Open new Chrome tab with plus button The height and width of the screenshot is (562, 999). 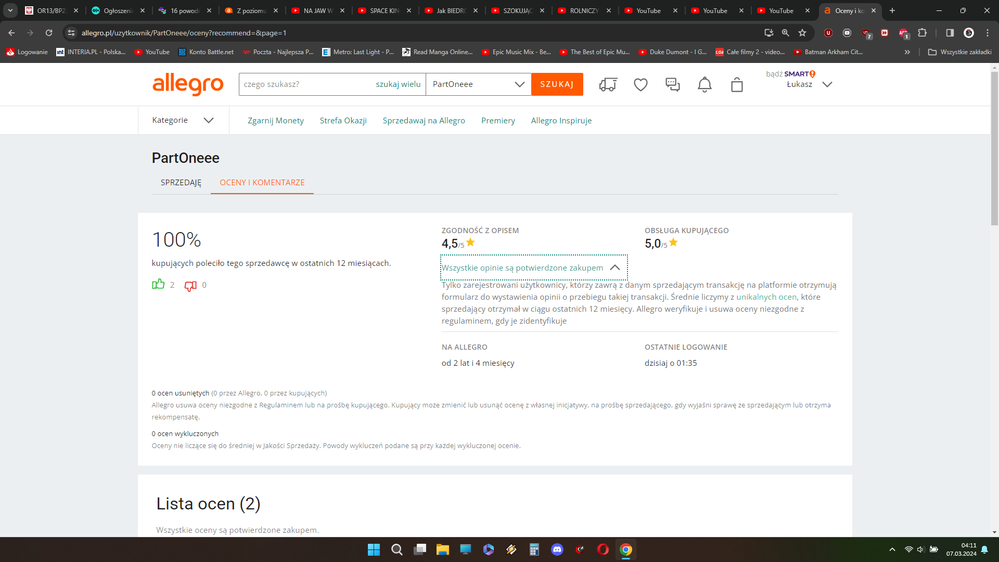[x=892, y=10]
